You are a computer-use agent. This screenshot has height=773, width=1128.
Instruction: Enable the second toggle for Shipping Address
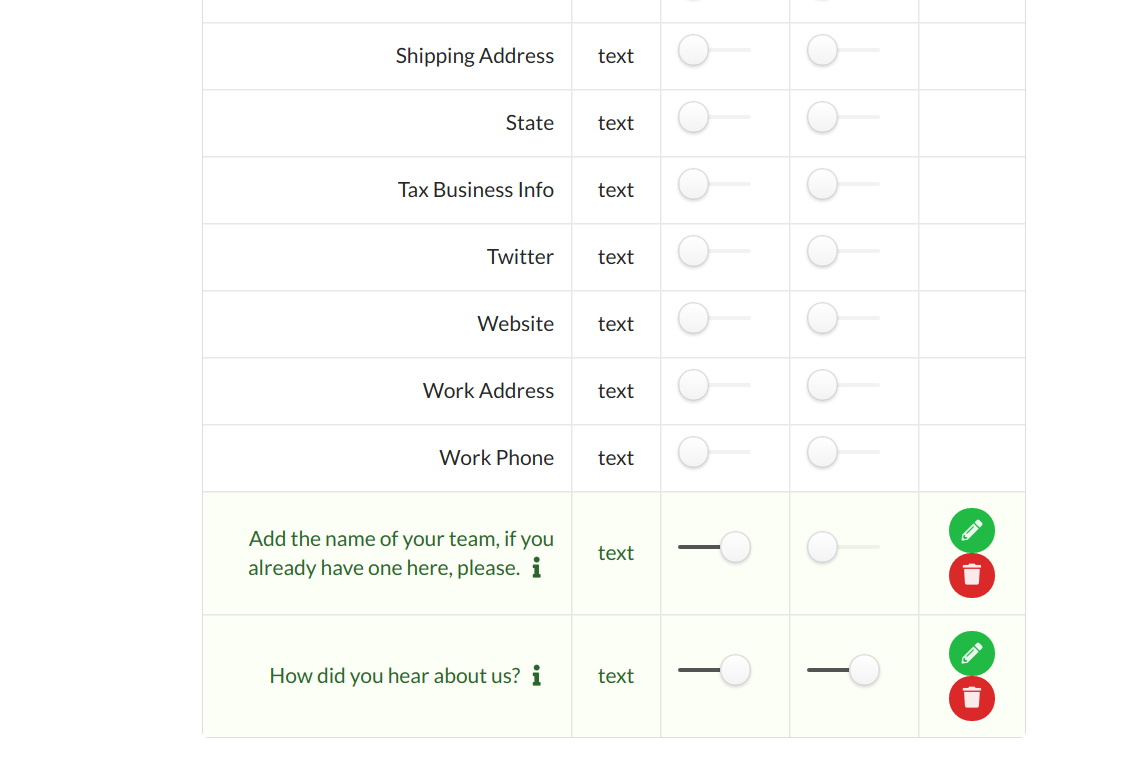click(x=843, y=50)
